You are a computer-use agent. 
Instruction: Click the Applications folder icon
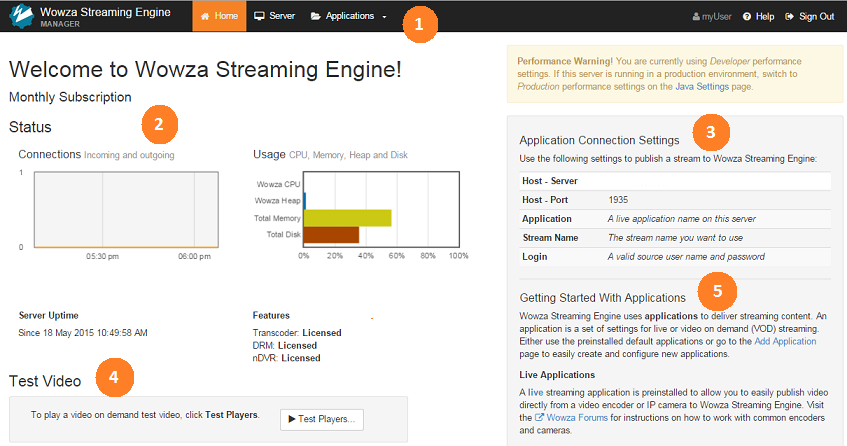pos(316,17)
